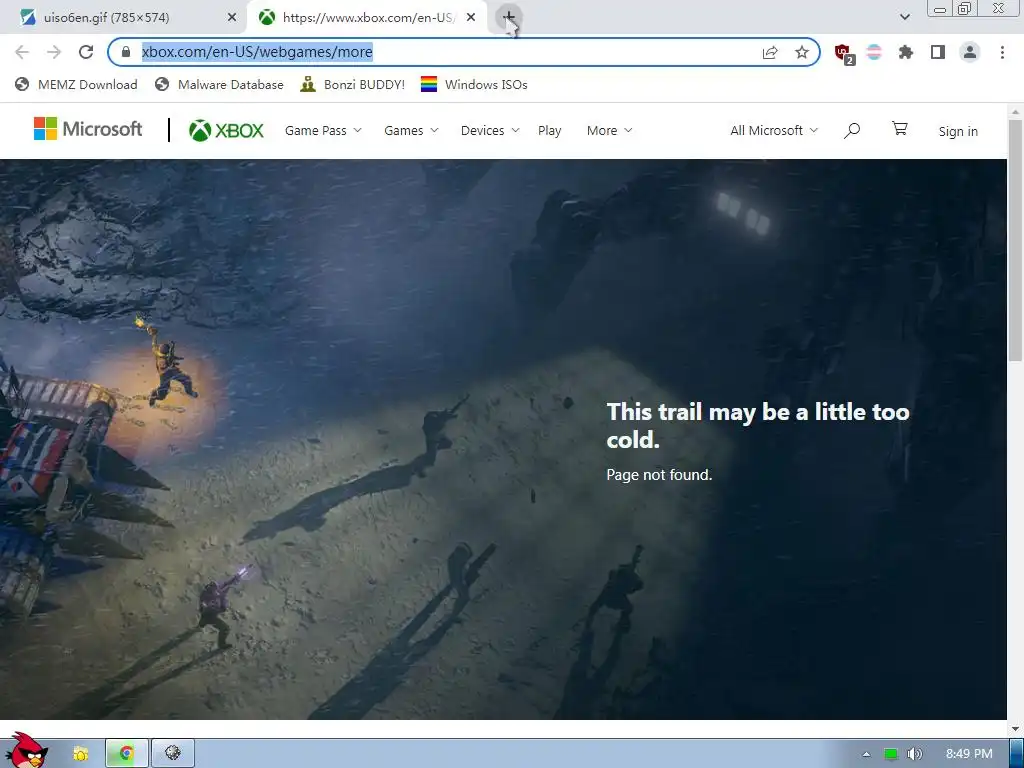The image size is (1024, 768).
Task: Open the Chrome three-dot menu
Action: pyautogui.click(x=1002, y=52)
